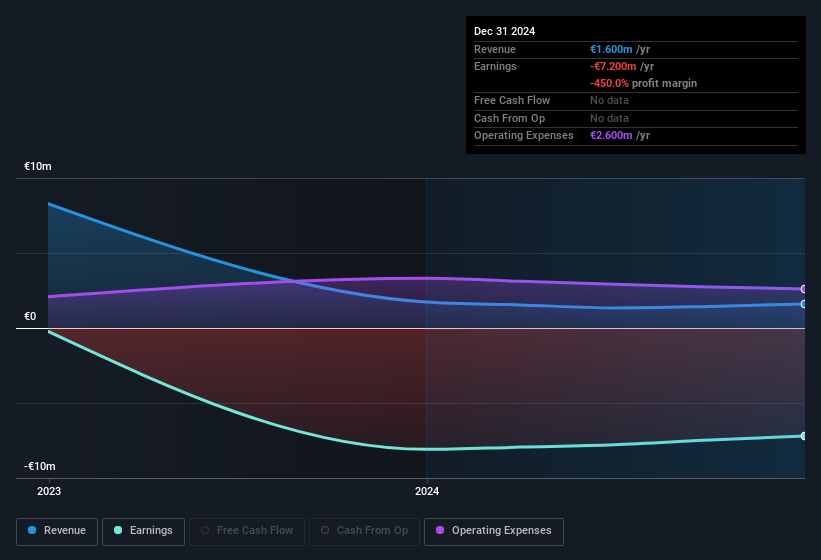Click the -€10m y-axis label

click(39, 466)
